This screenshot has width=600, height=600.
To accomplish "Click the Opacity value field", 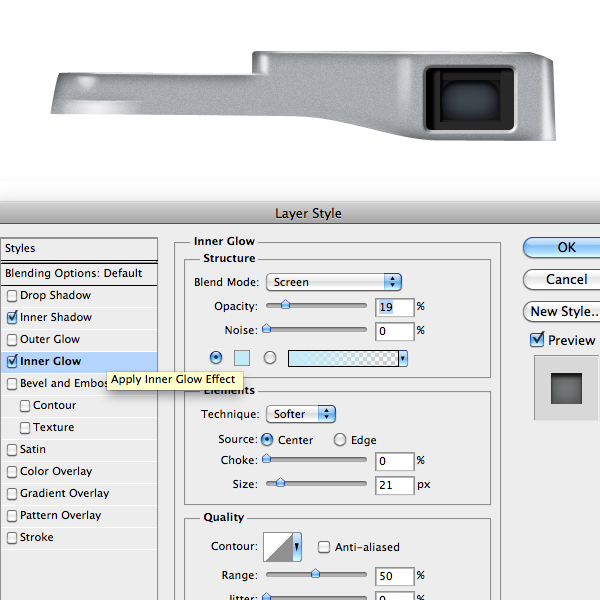I will pyautogui.click(x=395, y=307).
